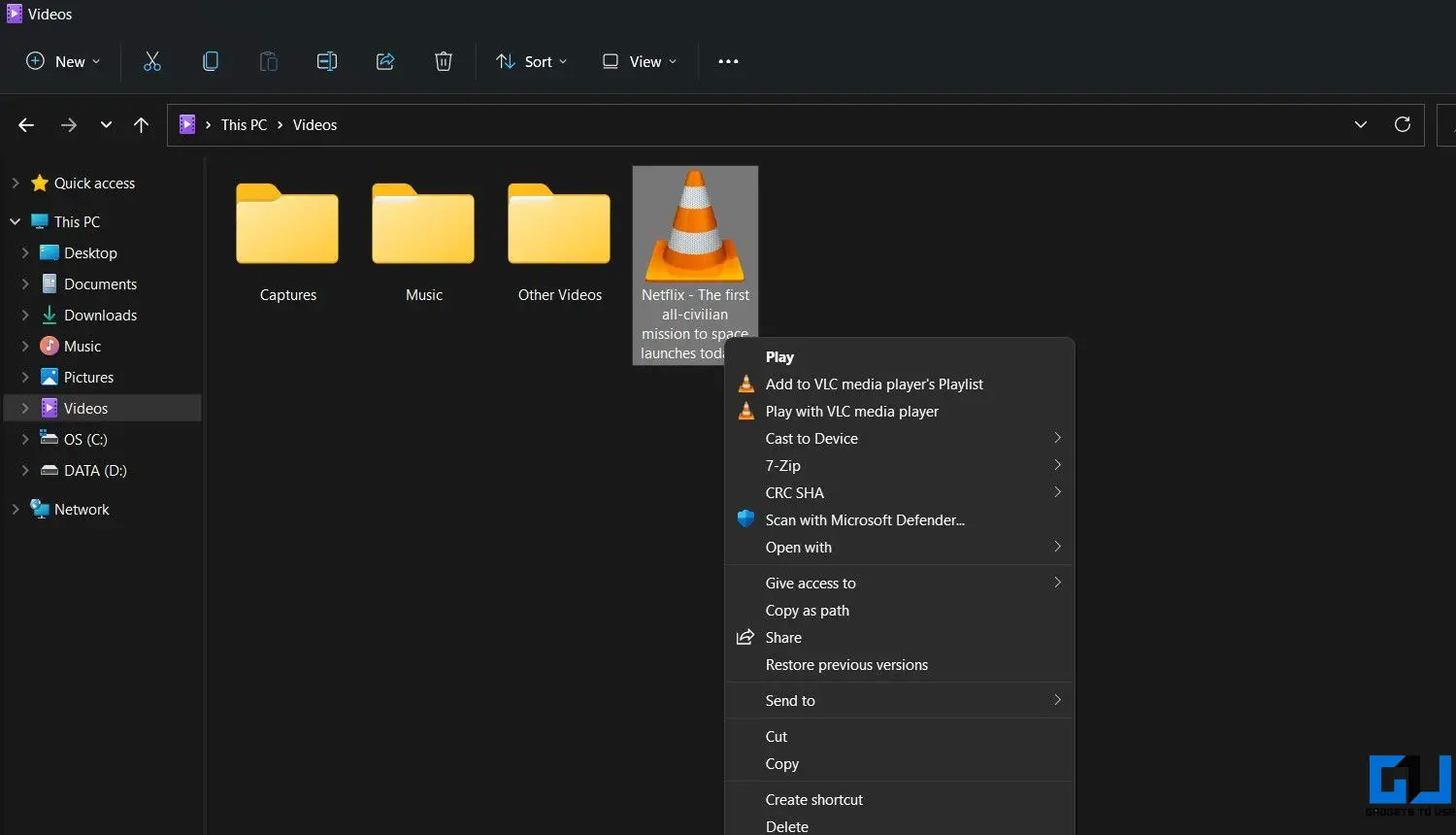Open the Sort dropdown

531,61
